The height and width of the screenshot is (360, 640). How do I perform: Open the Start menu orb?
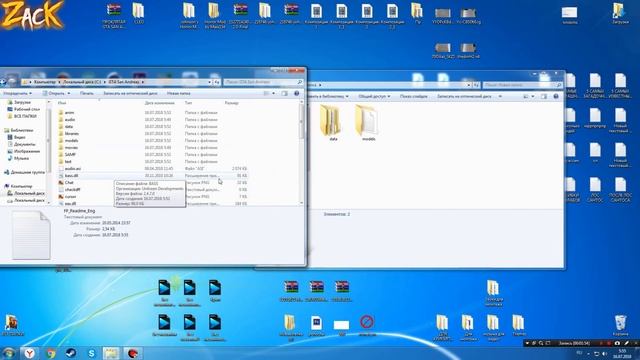(x=8, y=353)
